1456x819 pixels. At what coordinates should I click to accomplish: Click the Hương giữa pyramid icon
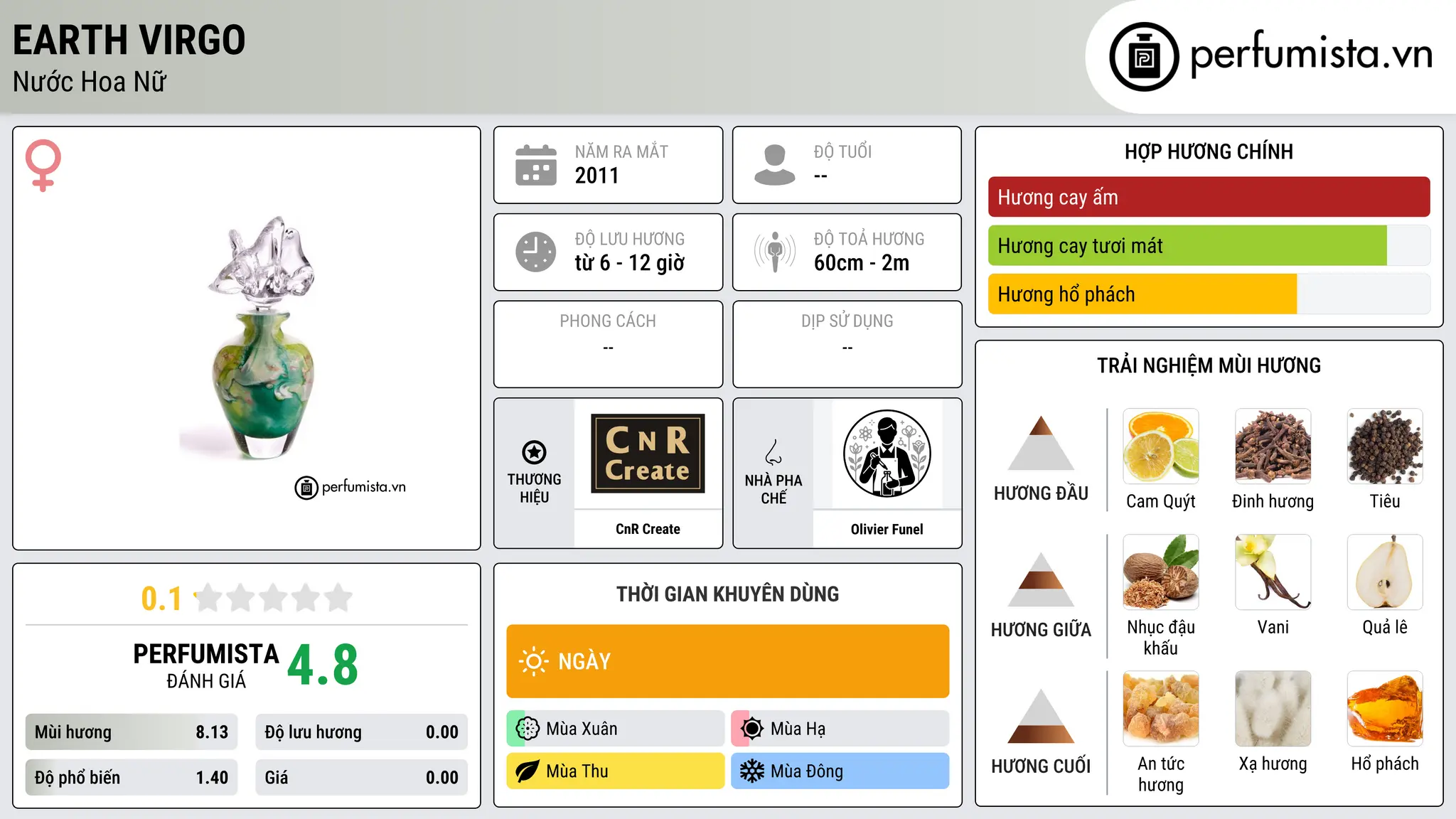(1041, 579)
